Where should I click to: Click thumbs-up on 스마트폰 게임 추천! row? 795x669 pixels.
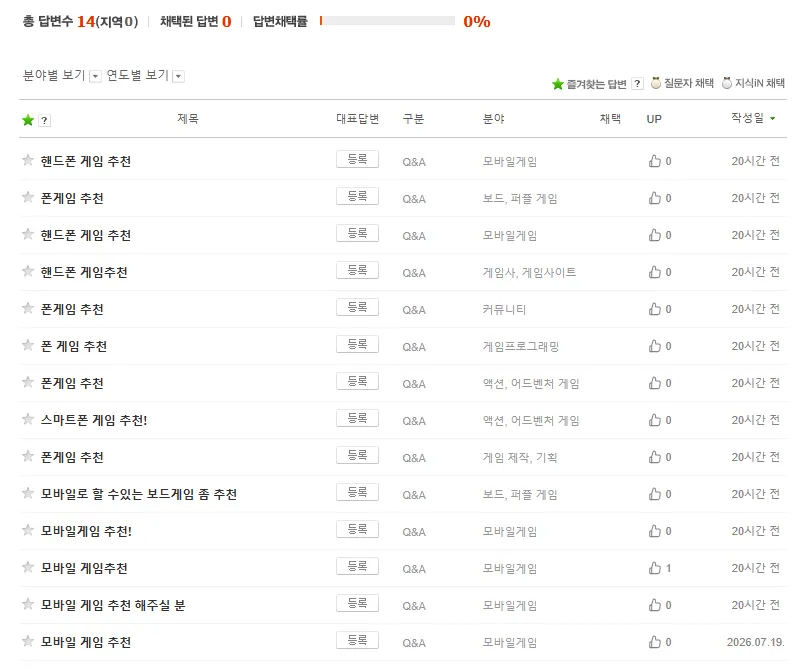[655, 420]
